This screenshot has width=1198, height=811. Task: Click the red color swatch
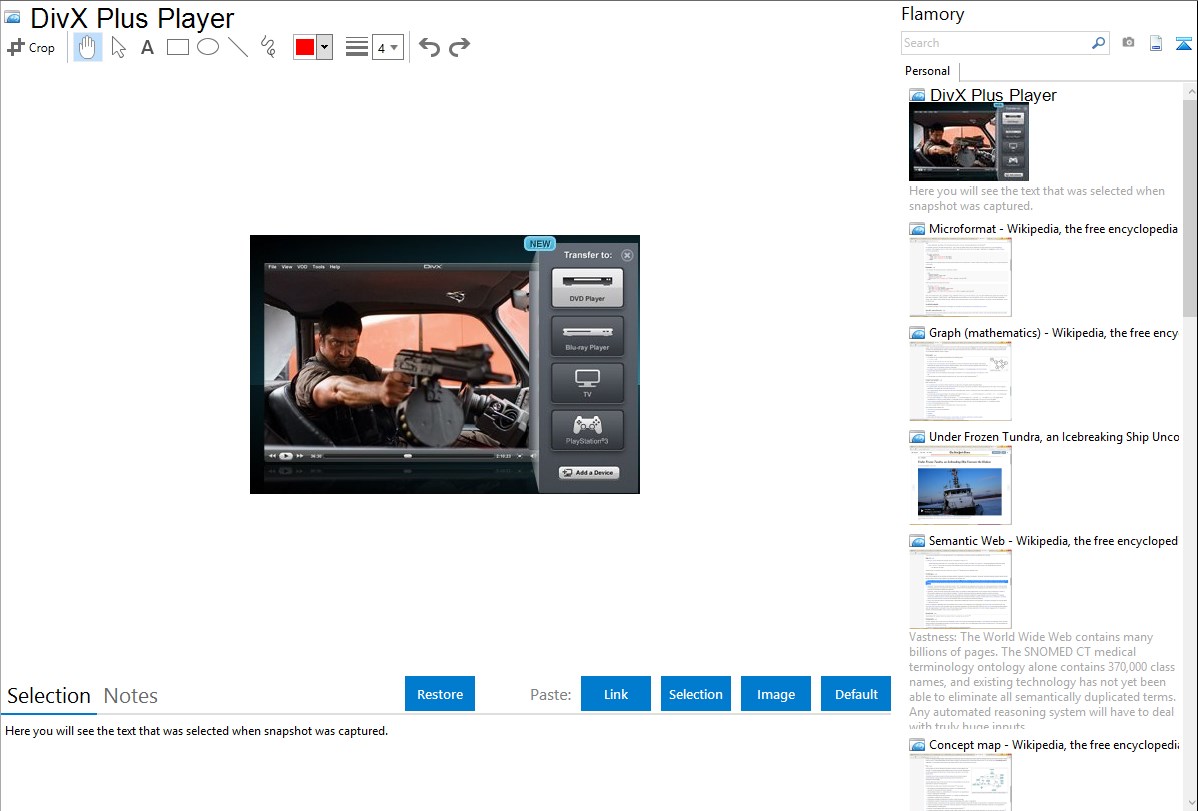click(x=305, y=47)
